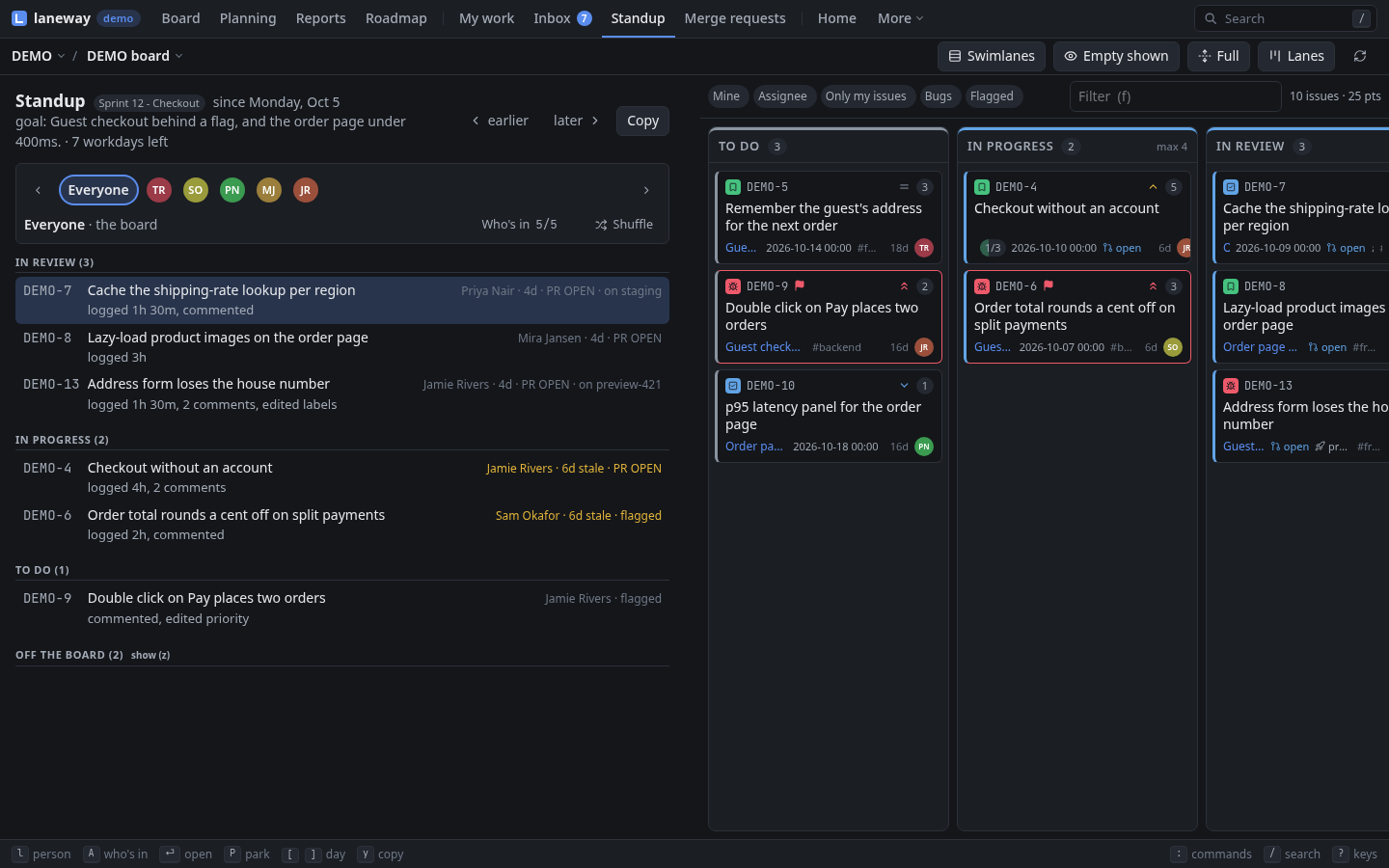Select JR avatar in standup picker
This screenshot has width=1389, height=868.
(x=306, y=190)
